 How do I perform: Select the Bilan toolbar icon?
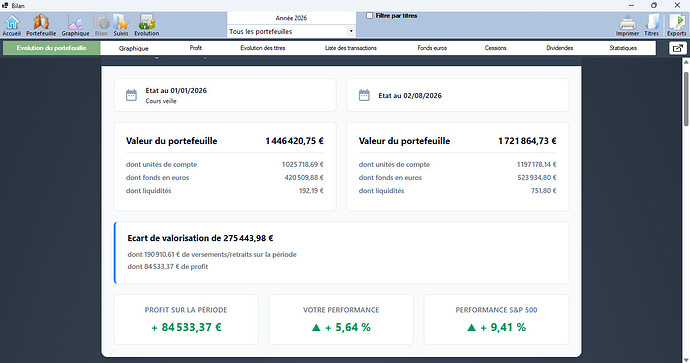point(101,25)
